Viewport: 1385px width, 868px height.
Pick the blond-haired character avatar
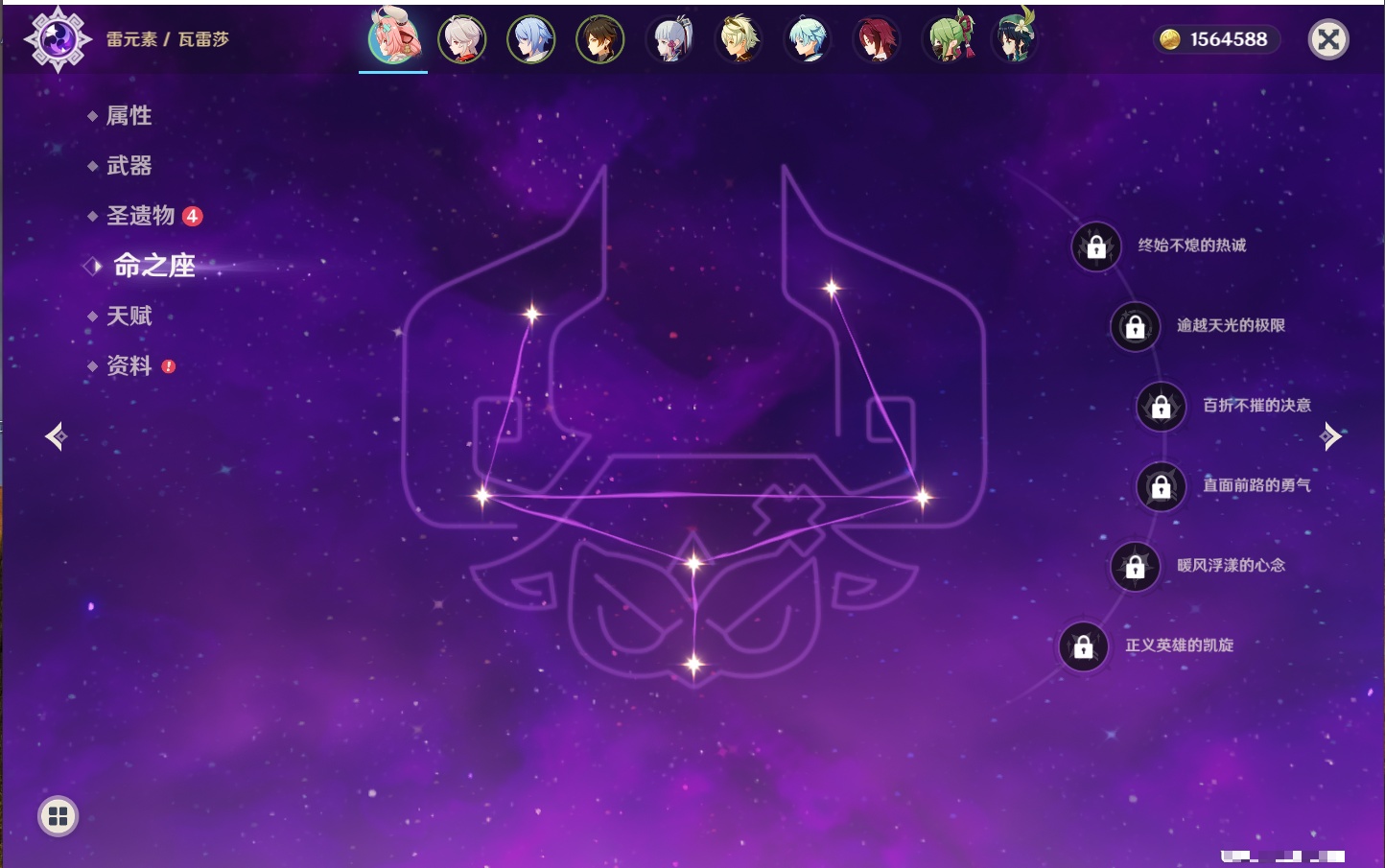pos(739,39)
